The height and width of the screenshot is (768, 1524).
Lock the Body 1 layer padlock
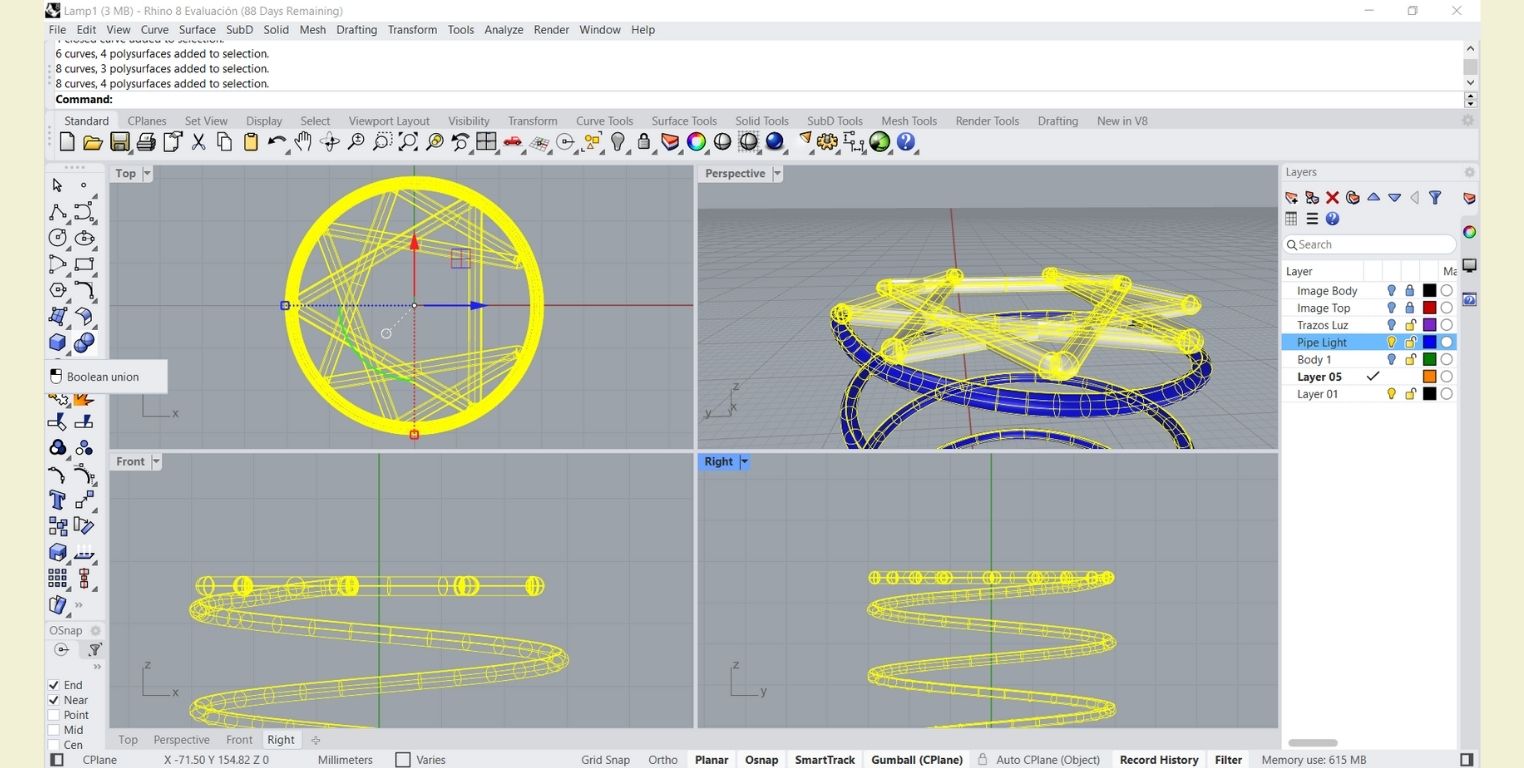coord(1410,359)
